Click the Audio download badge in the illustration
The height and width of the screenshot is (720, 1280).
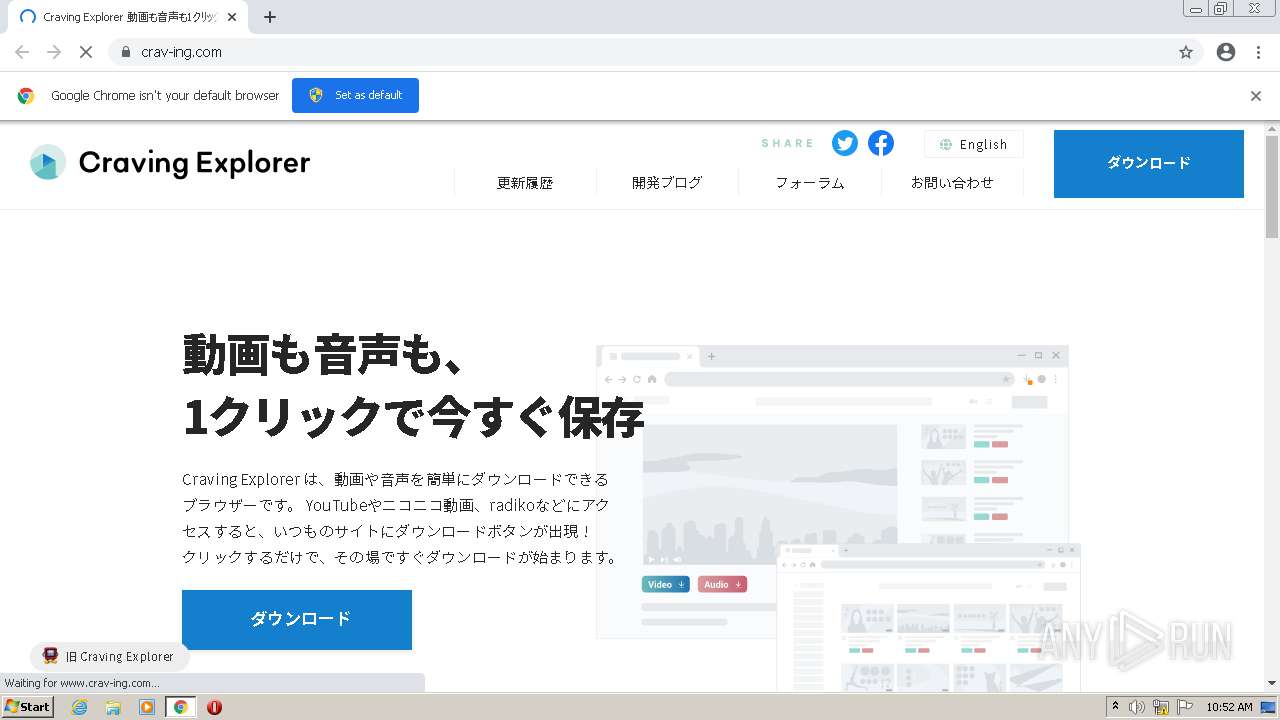click(x=722, y=584)
